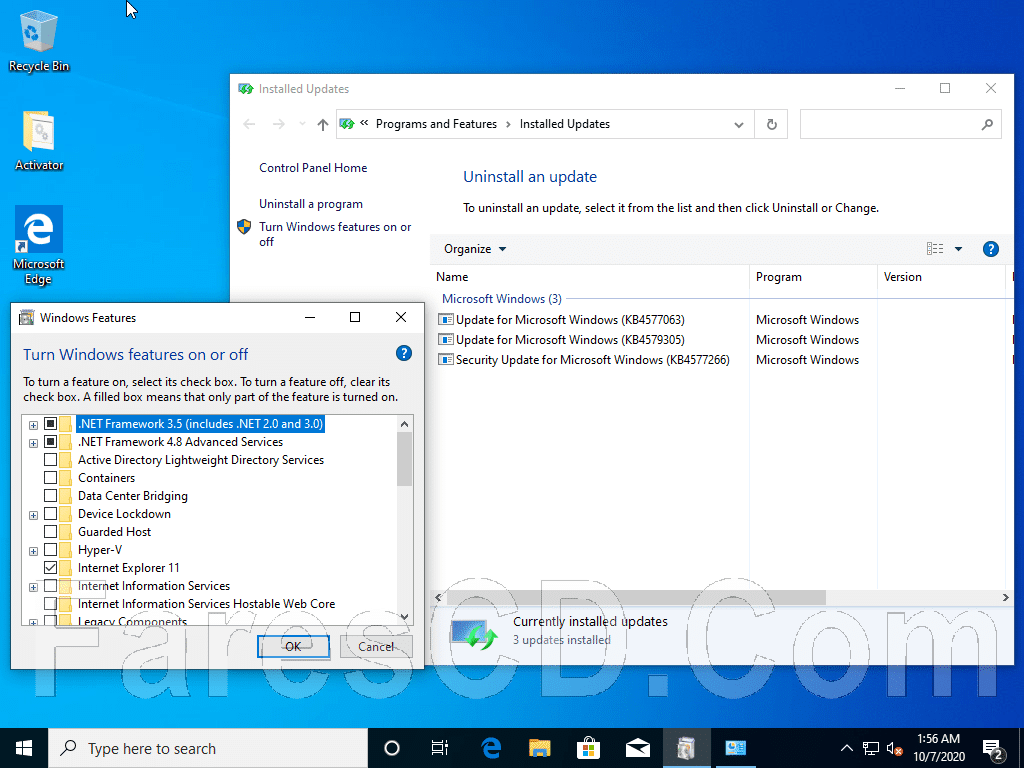Open the address bar history dropdown

click(739, 124)
